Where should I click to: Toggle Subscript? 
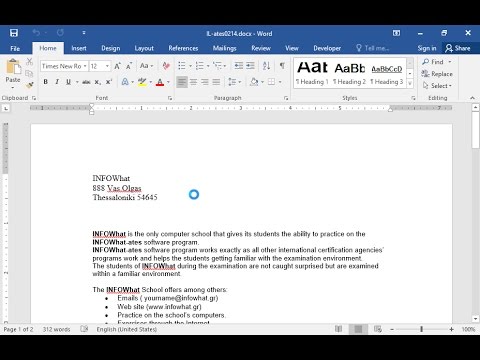click(97, 82)
